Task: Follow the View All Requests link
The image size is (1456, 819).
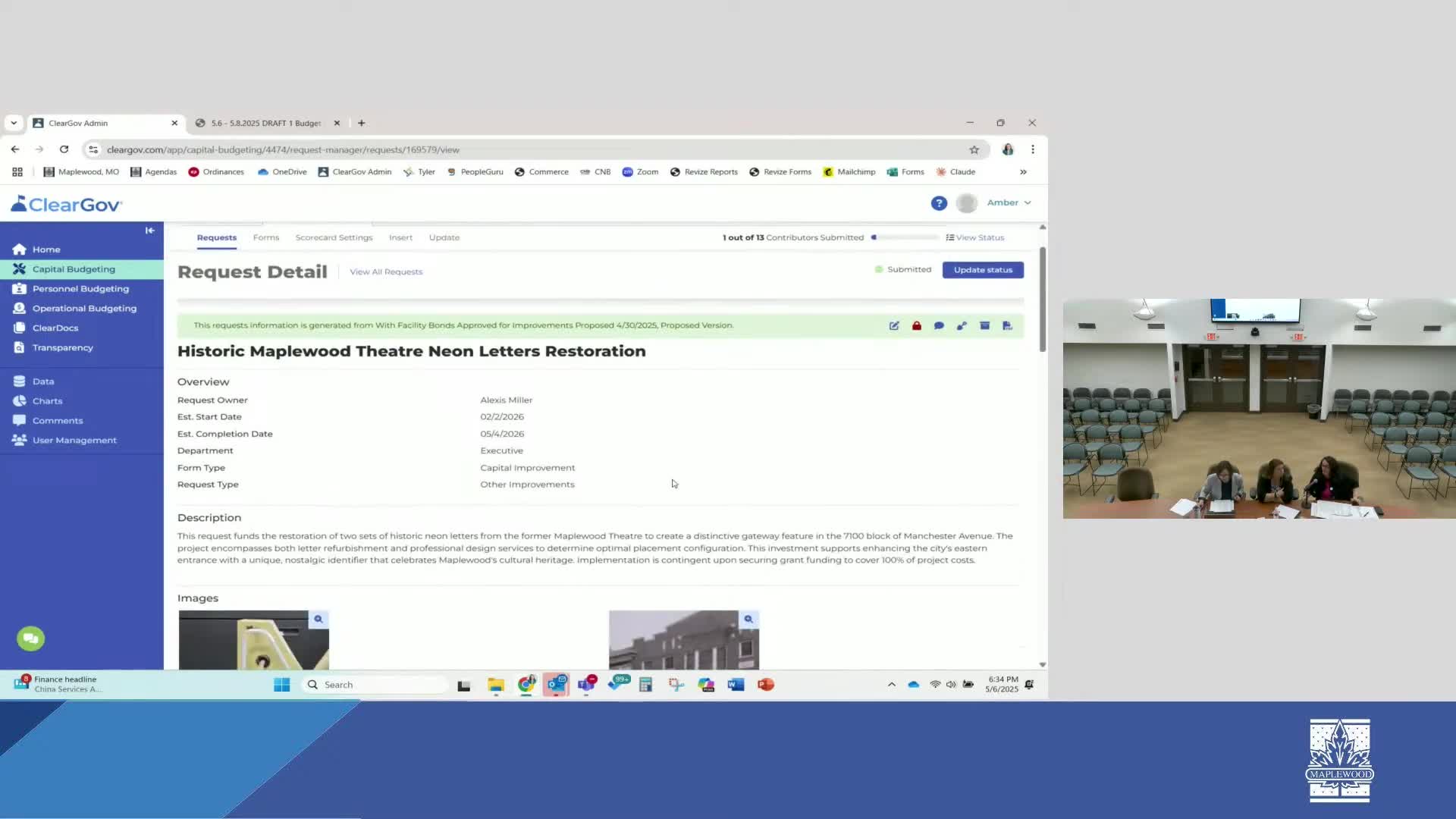Action: click(x=386, y=272)
